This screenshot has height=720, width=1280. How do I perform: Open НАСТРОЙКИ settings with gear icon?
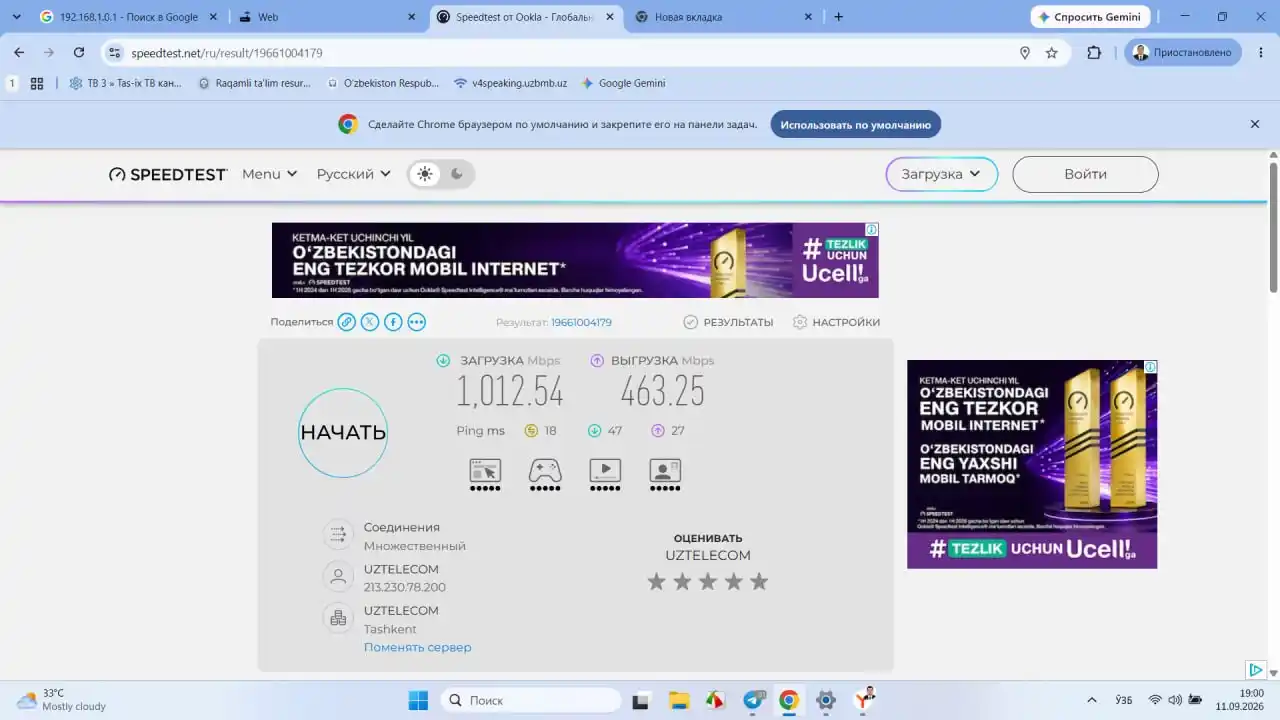(x=836, y=322)
